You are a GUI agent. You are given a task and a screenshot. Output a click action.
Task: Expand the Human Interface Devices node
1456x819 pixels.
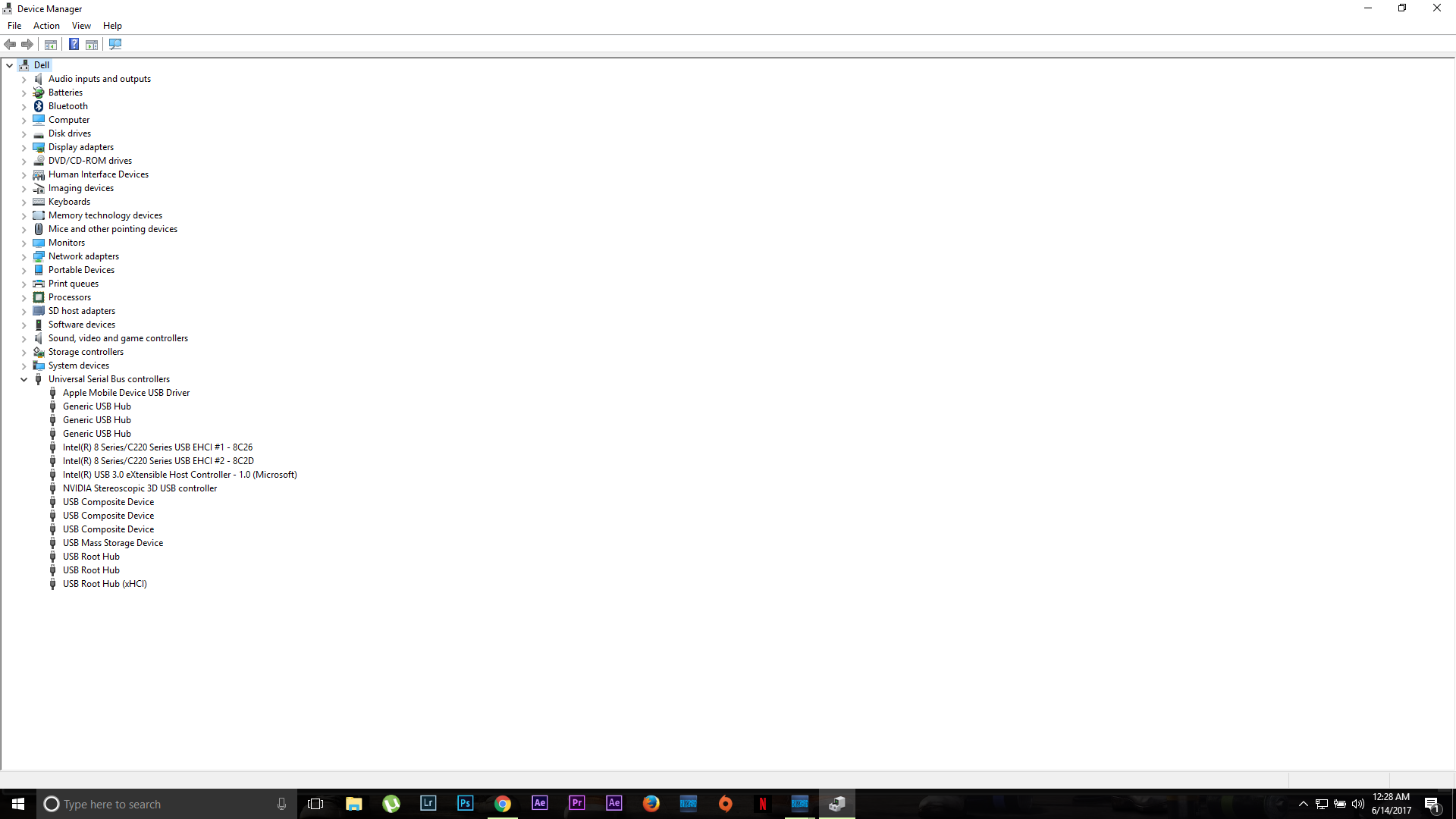click(x=24, y=174)
